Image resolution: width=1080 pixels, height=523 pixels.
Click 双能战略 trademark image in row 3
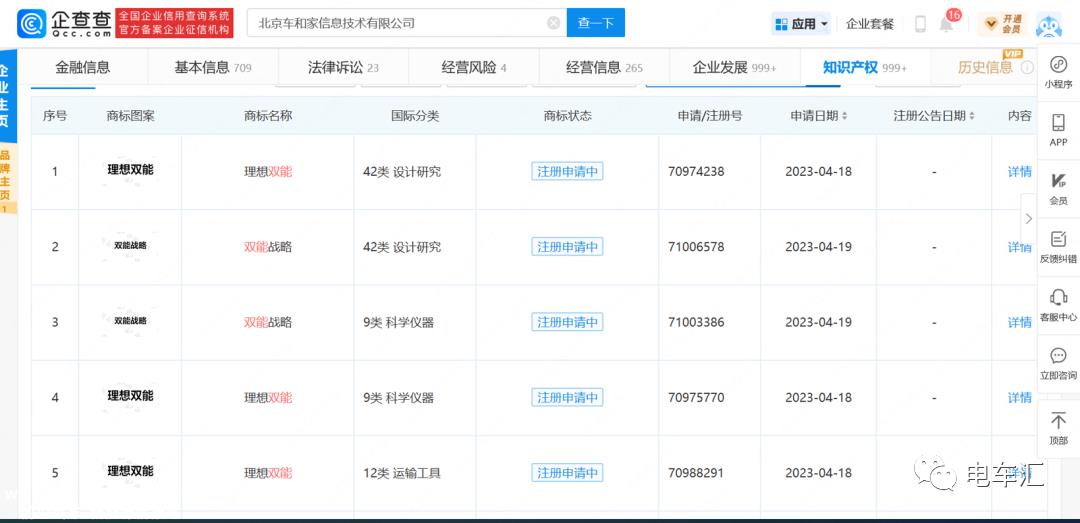tap(130, 320)
